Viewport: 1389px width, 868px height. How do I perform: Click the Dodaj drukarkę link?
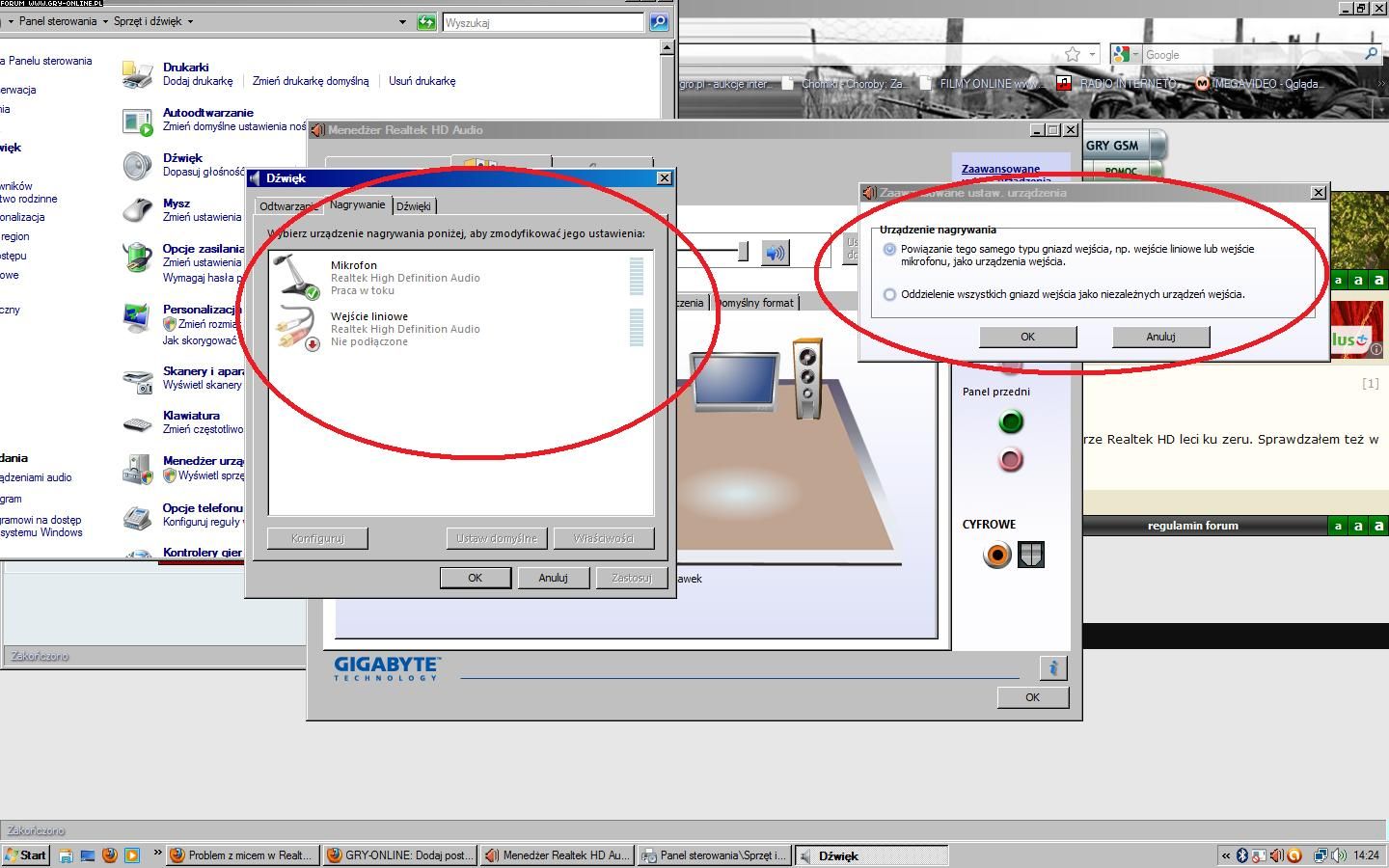198,81
